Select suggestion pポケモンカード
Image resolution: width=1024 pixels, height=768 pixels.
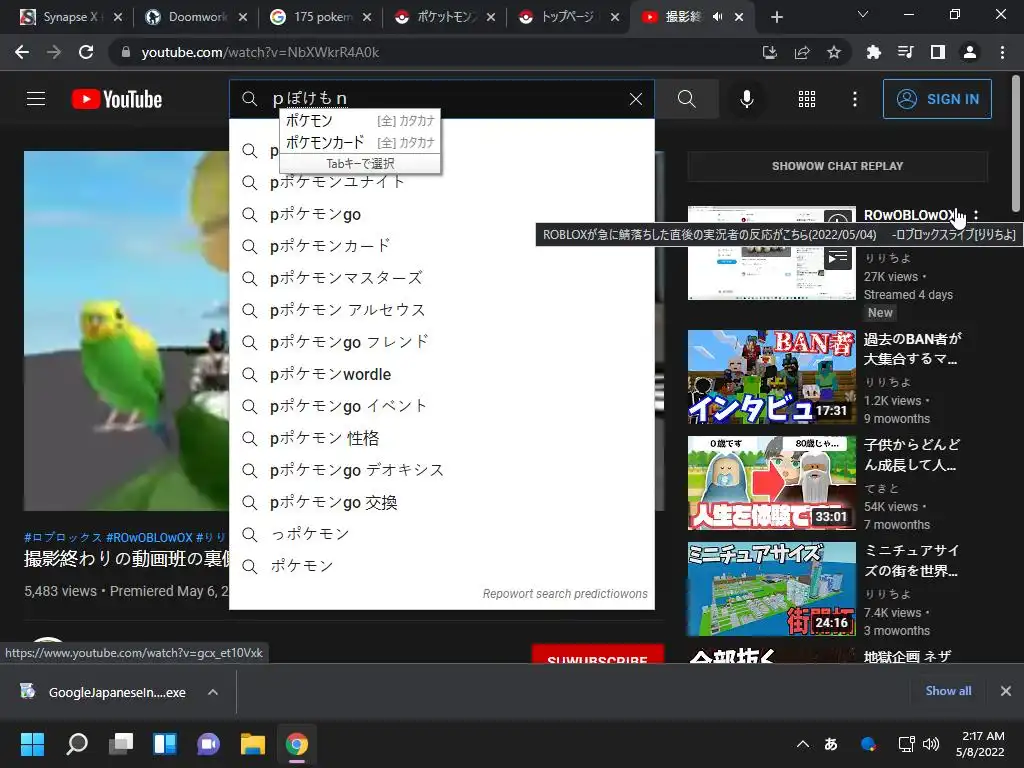pos(441,246)
